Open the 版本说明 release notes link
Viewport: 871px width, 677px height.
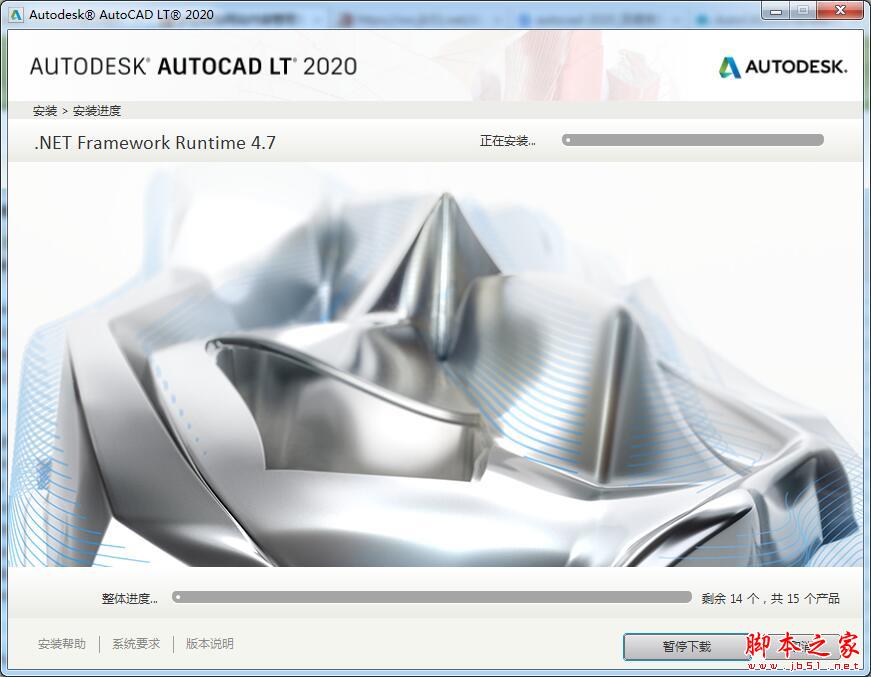click(210, 643)
